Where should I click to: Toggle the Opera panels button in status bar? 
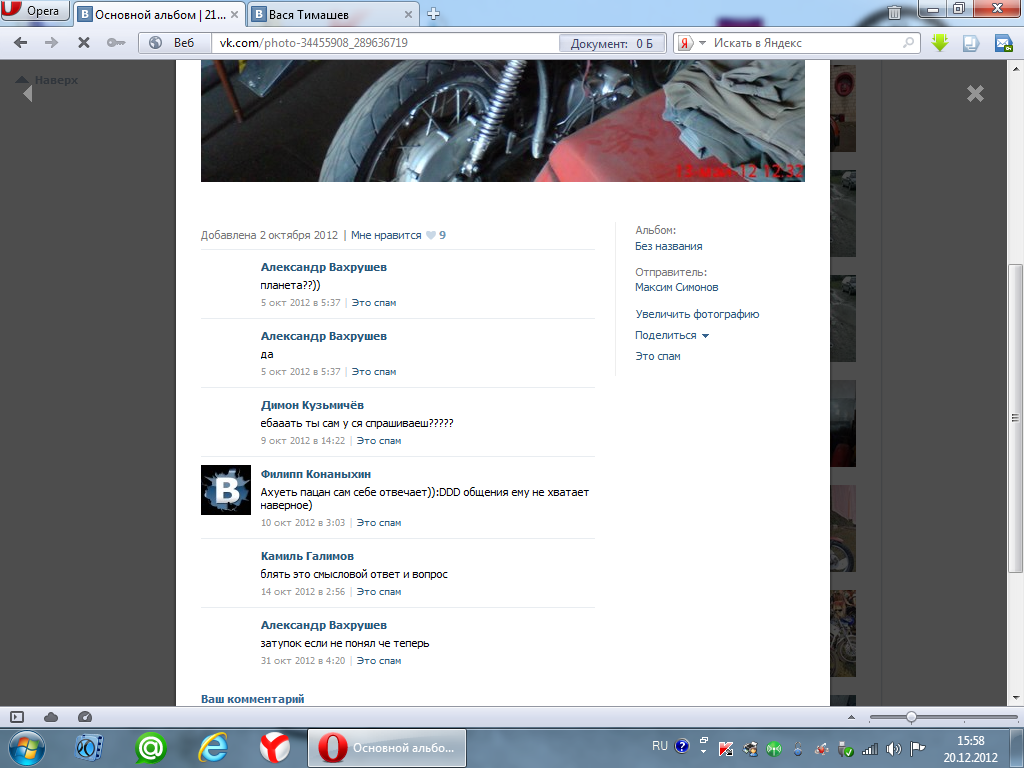[17, 717]
